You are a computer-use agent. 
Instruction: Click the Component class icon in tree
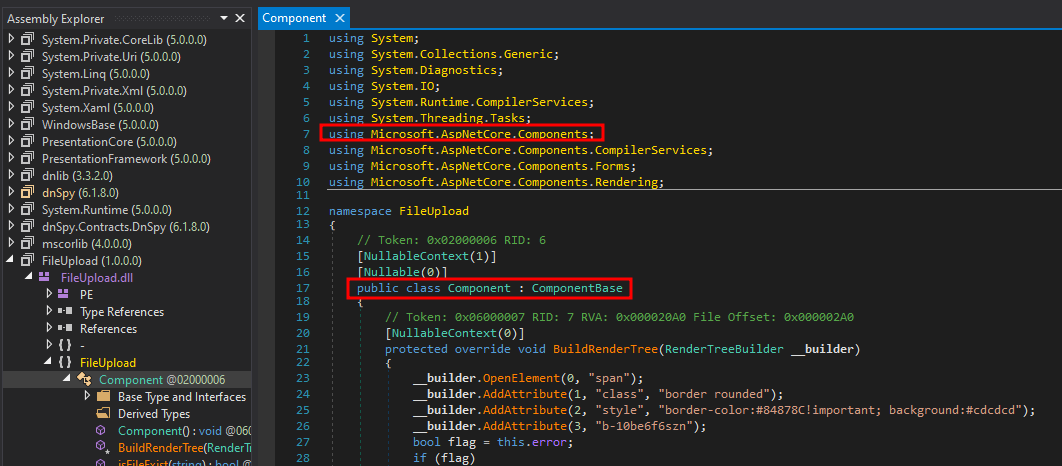84,379
